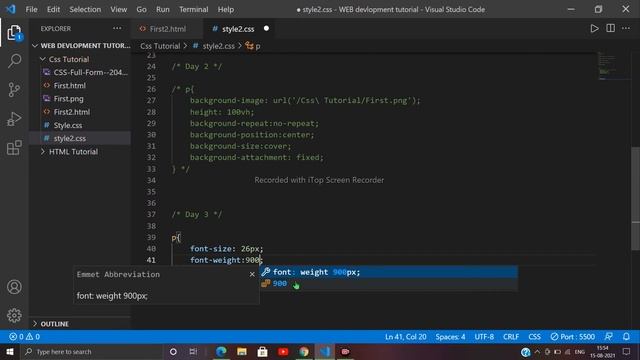Open the screen recorder taskbar icon

(x=345, y=351)
